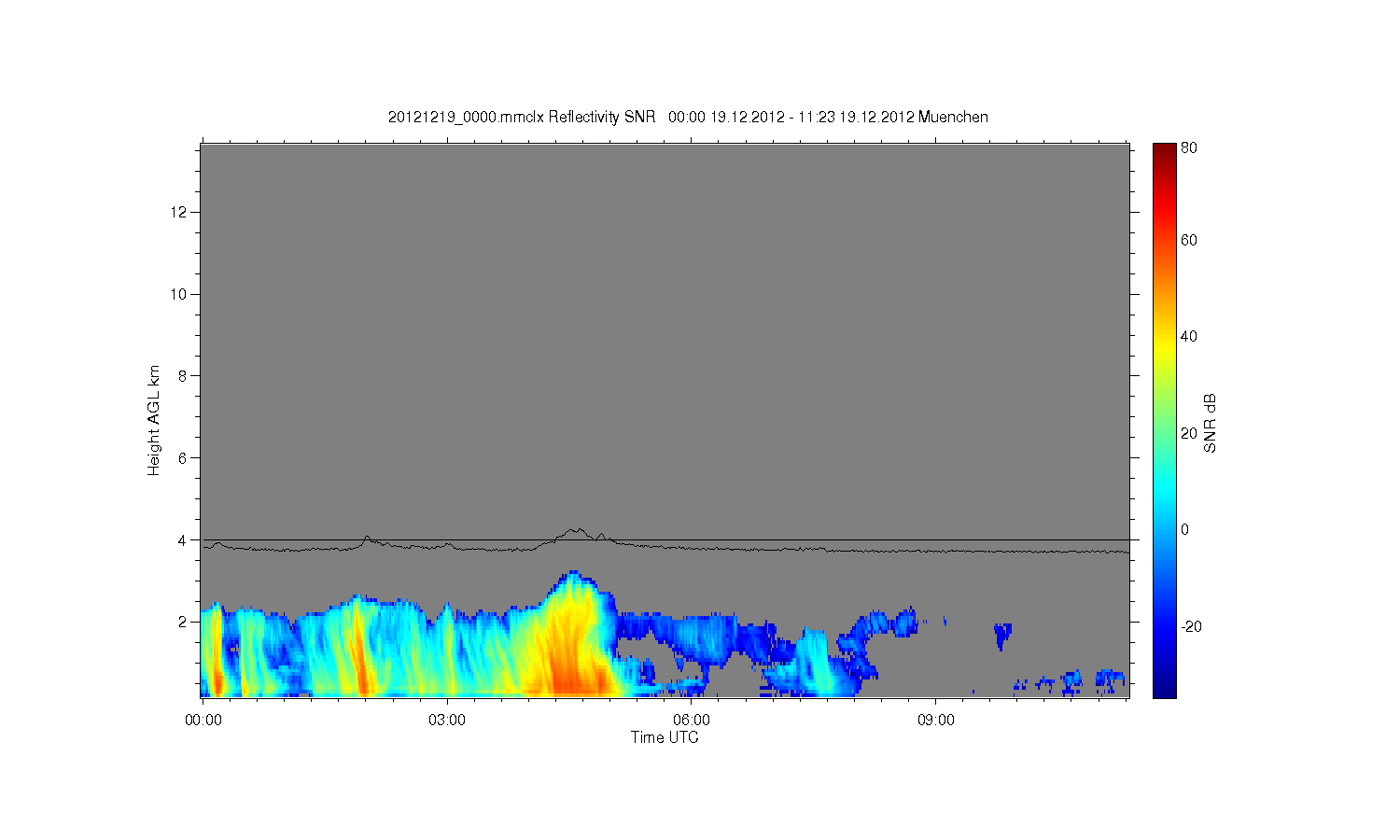Click the colorbar value 20 above 0
Image resolution: width=1400 pixels, height=840 pixels.
click(x=1189, y=433)
